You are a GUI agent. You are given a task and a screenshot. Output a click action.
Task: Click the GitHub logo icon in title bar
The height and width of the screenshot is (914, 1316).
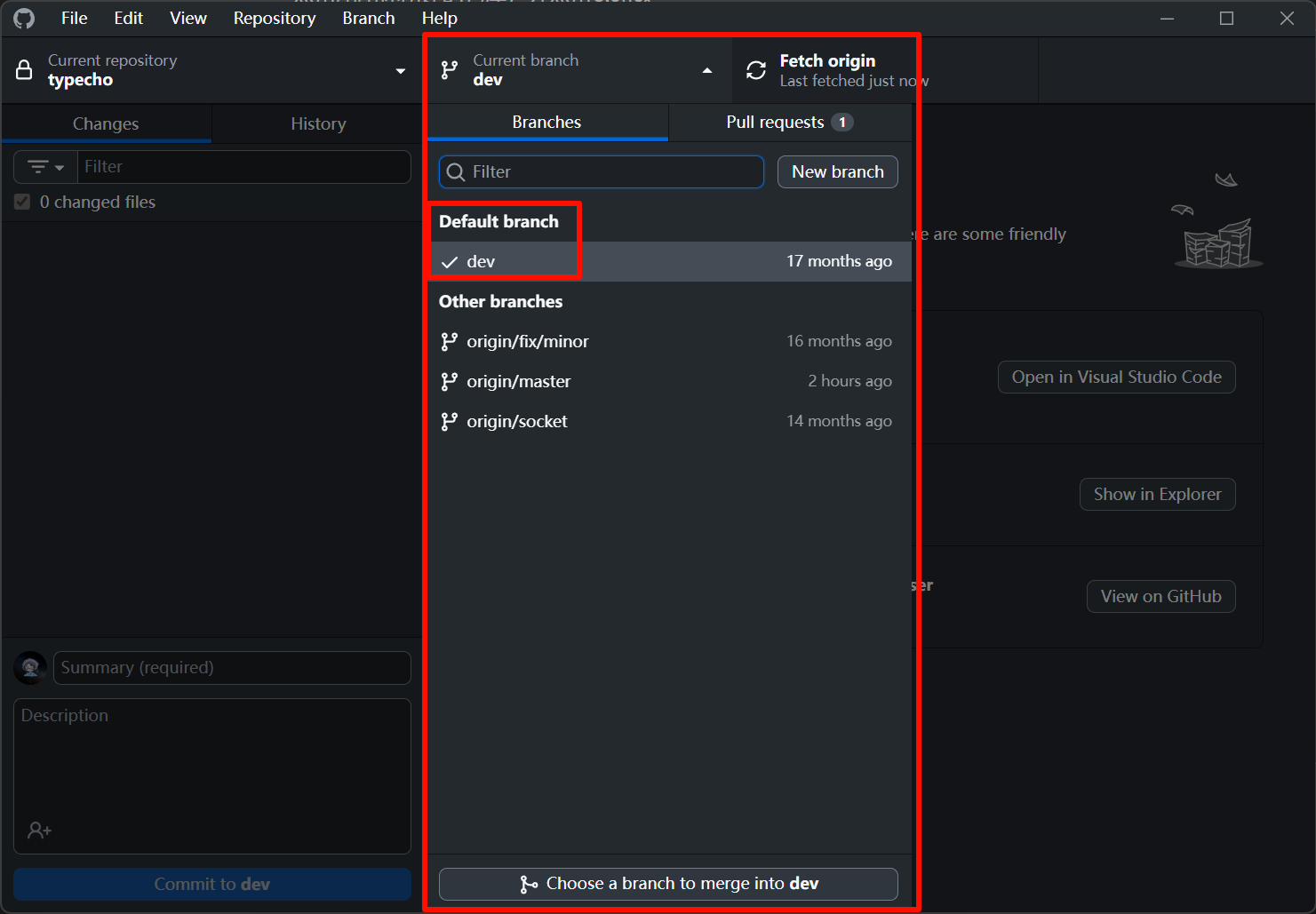(x=24, y=19)
